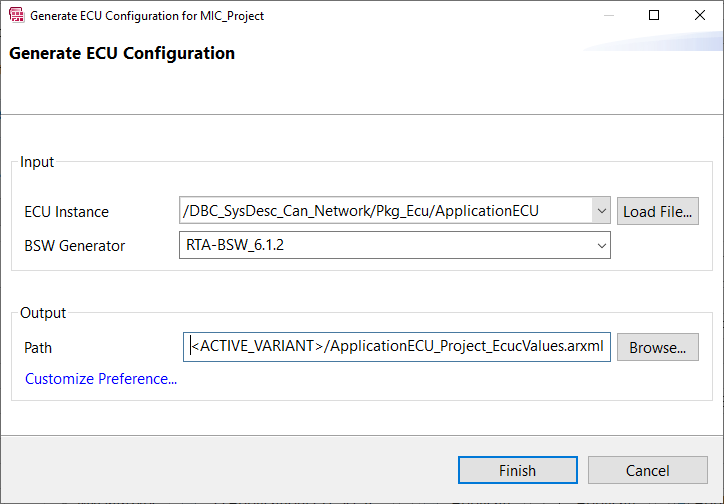Click the RTA-BSW_6.1.2 generator value

pos(235,245)
